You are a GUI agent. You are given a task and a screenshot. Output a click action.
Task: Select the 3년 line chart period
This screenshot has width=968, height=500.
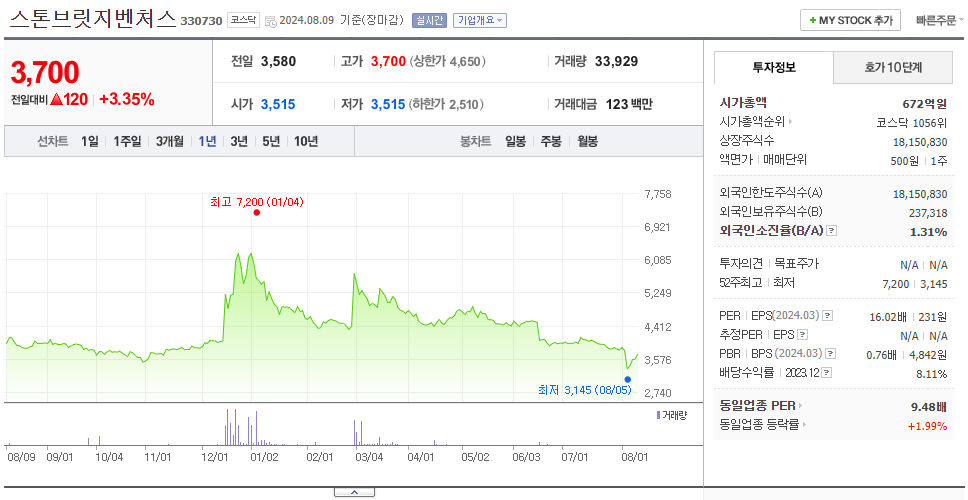[x=239, y=141]
